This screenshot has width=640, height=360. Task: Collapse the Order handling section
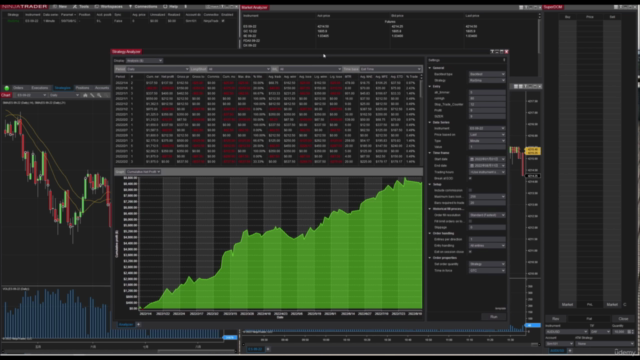(x=430, y=233)
